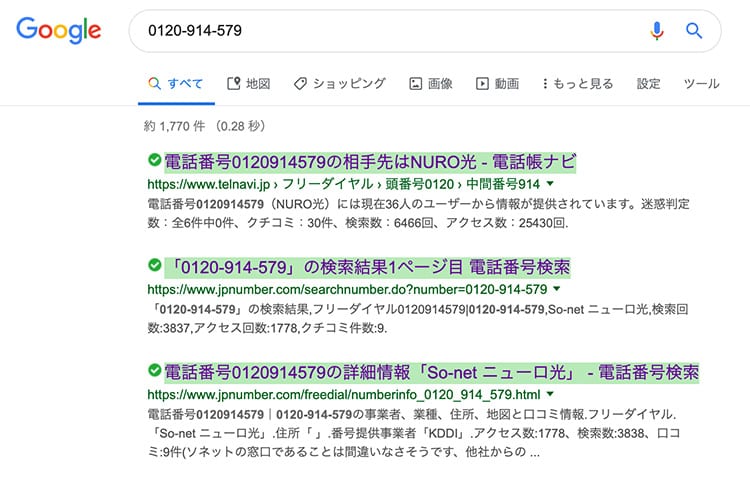Screen dimensions: 750x478
Task: Click the telnavi.jp breadcrumb URL
Action: [343, 184]
